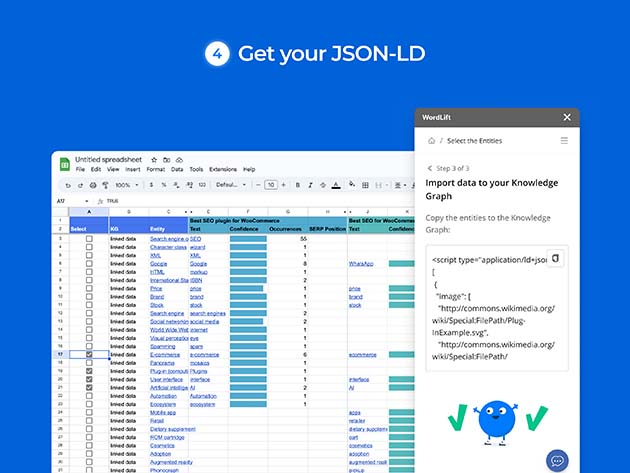Click the horizontal align icon
Image resolution: width=630 pixels, height=473 pixels.
(x=398, y=185)
